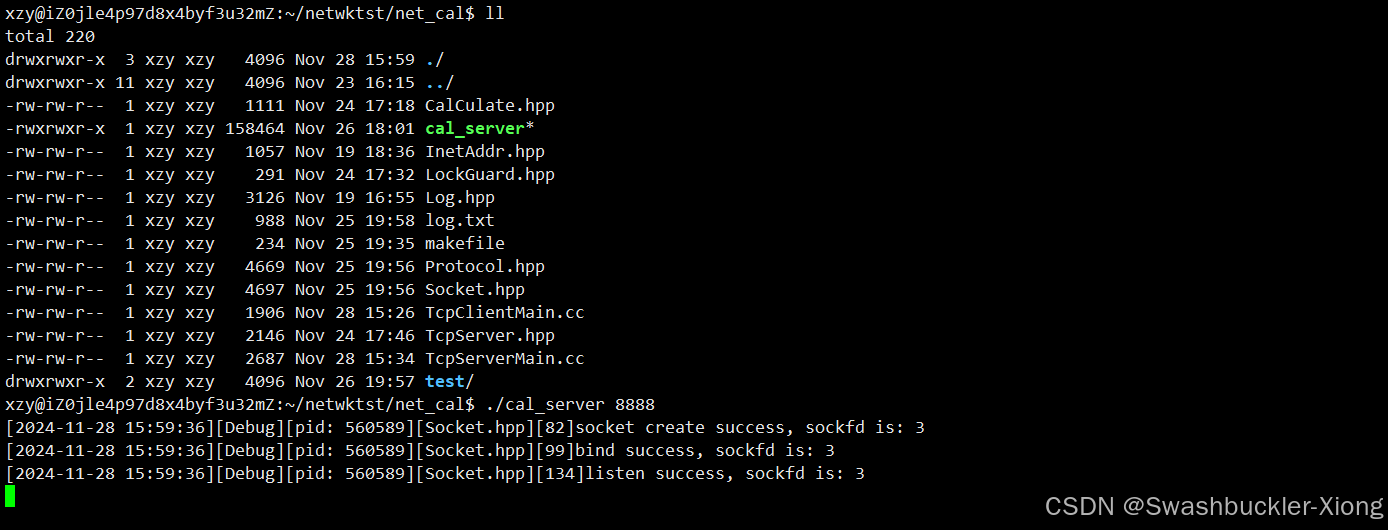1388x530 pixels.
Task: Click the LockGuard.hpp filename
Action: coord(489,175)
